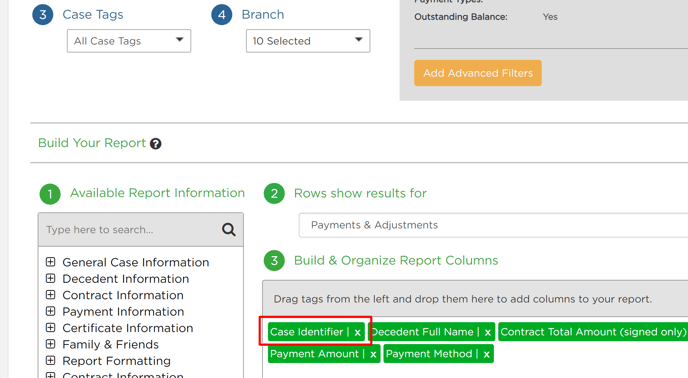Click the Available Report Information heading
The image size is (688, 378).
(158, 193)
